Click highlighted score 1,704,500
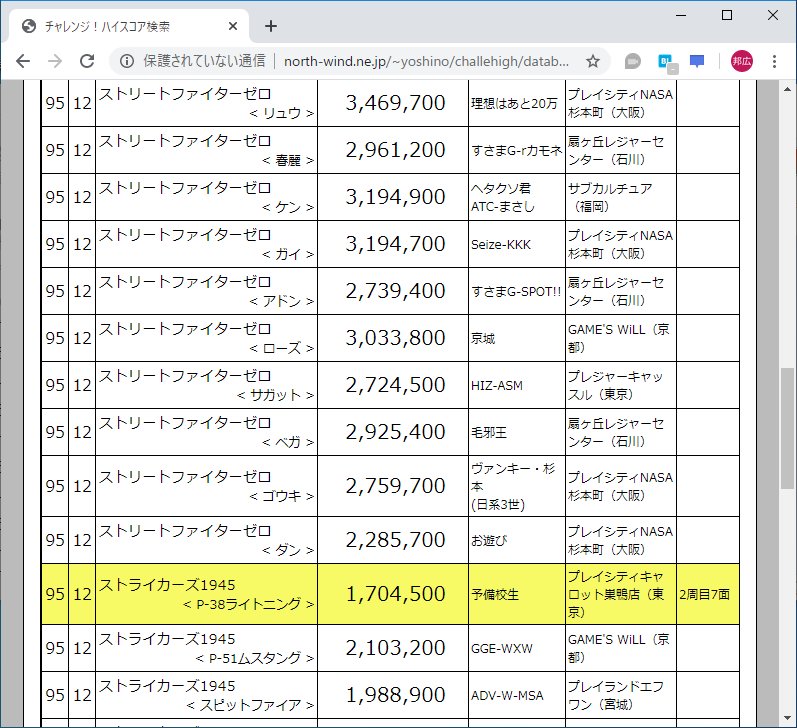The height and width of the screenshot is (728, 797). coord(395,594)
